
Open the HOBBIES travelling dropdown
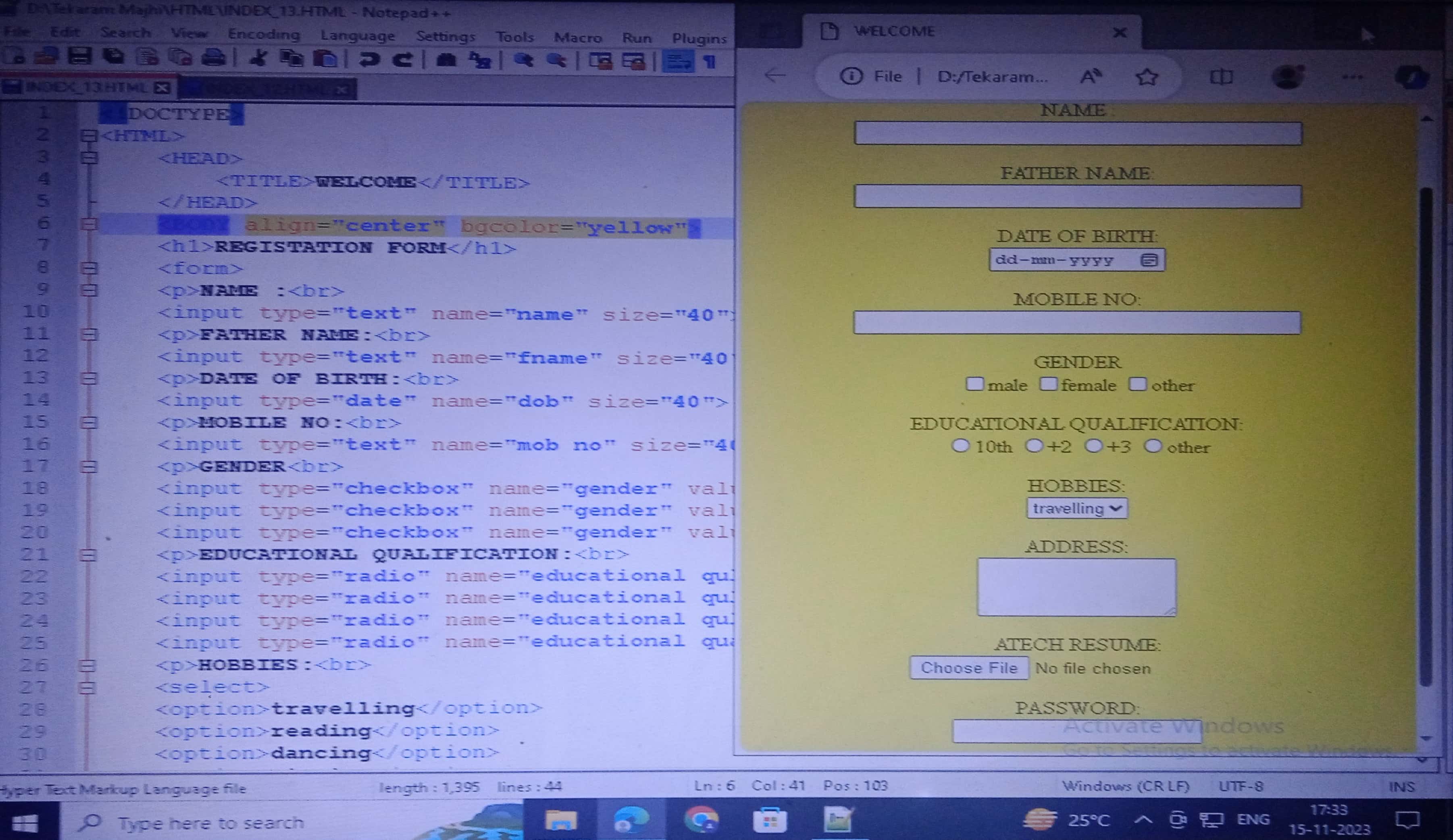(1076, 509)
